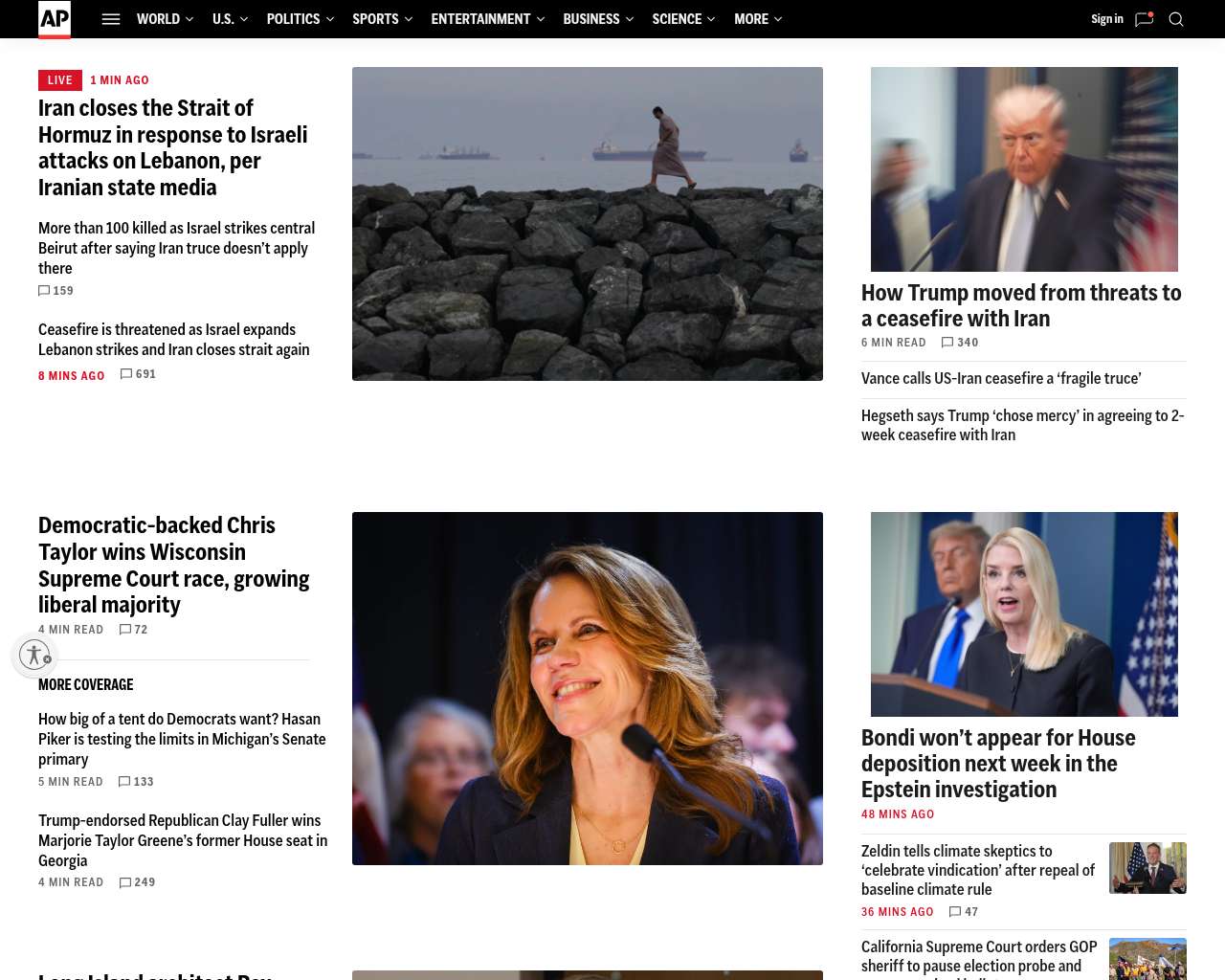Open the notifications chat bubble icon

pos(1145,19)
